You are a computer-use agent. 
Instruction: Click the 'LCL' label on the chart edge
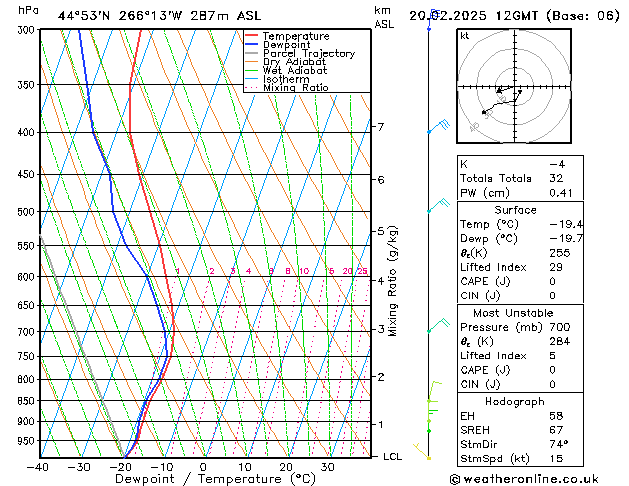[392, 457]
